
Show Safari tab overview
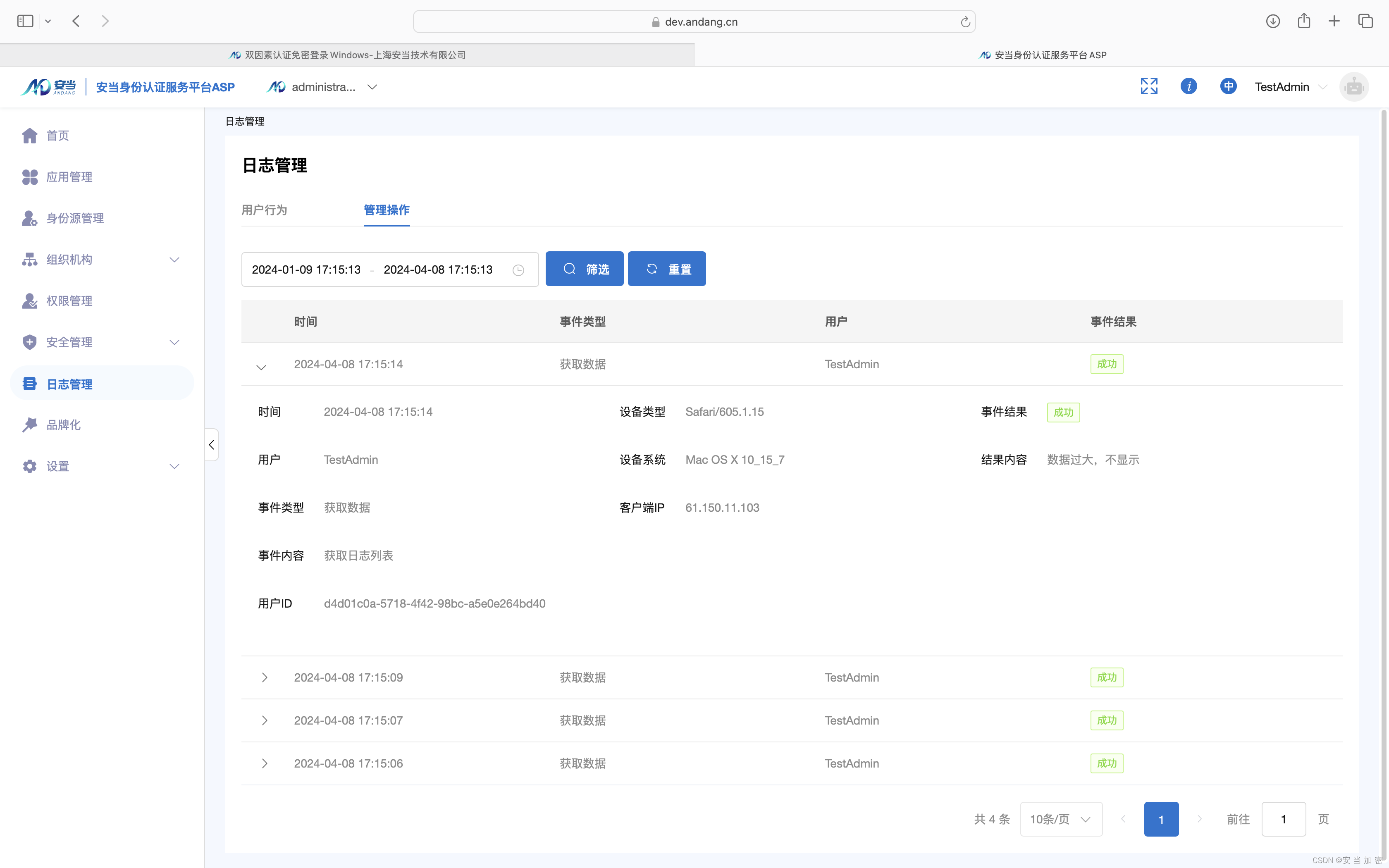pyautogui.click(x=1365, y=21)
